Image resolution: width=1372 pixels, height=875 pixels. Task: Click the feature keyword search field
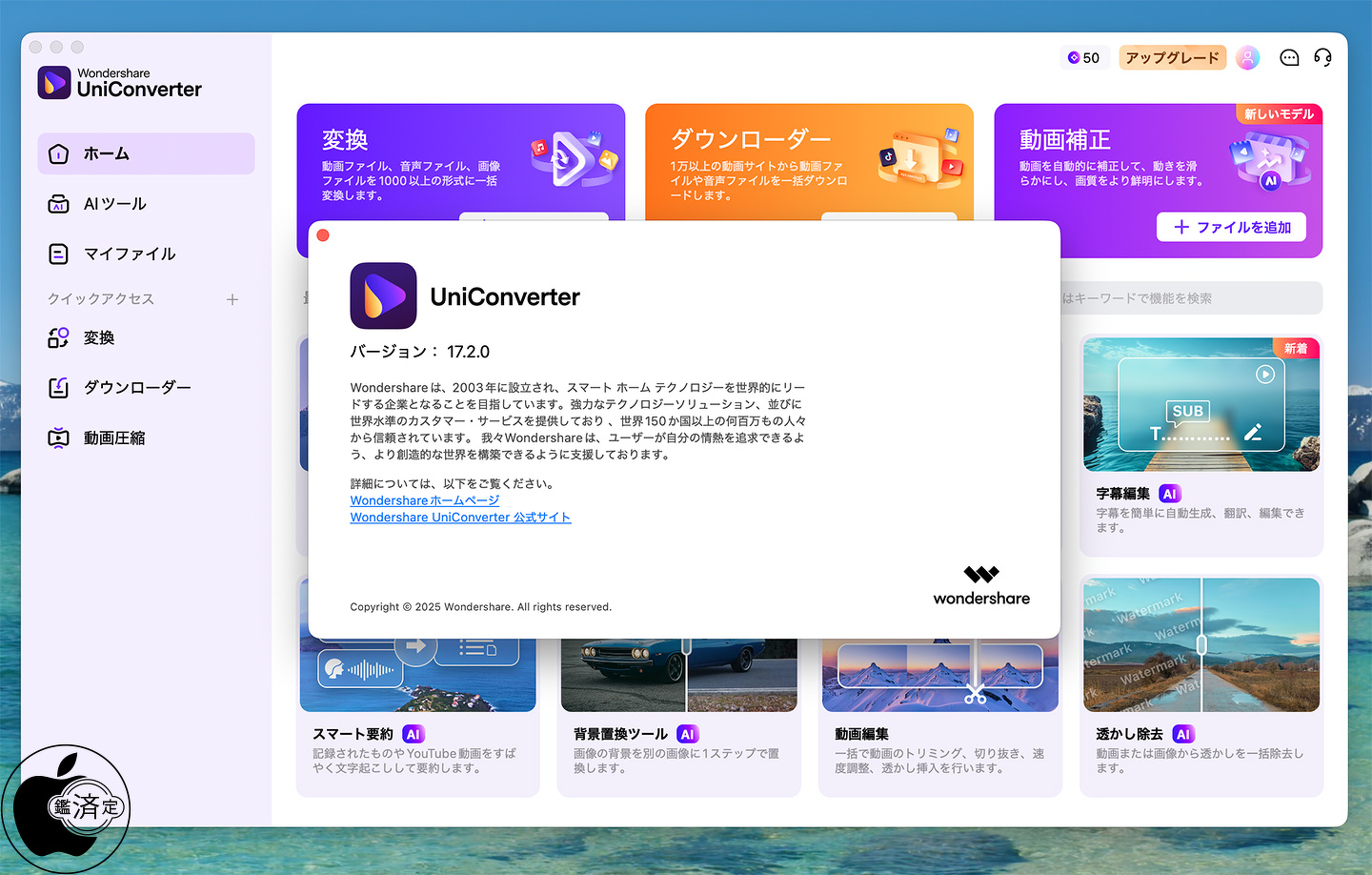(x=1189, y=298)
